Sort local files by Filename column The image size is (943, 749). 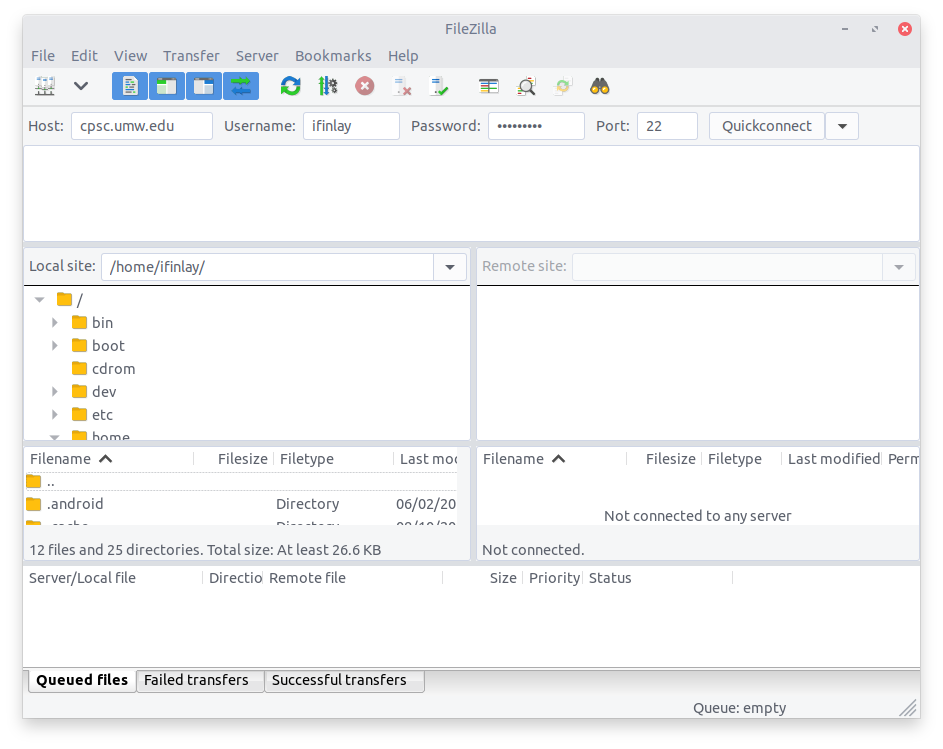pos(109,459)
